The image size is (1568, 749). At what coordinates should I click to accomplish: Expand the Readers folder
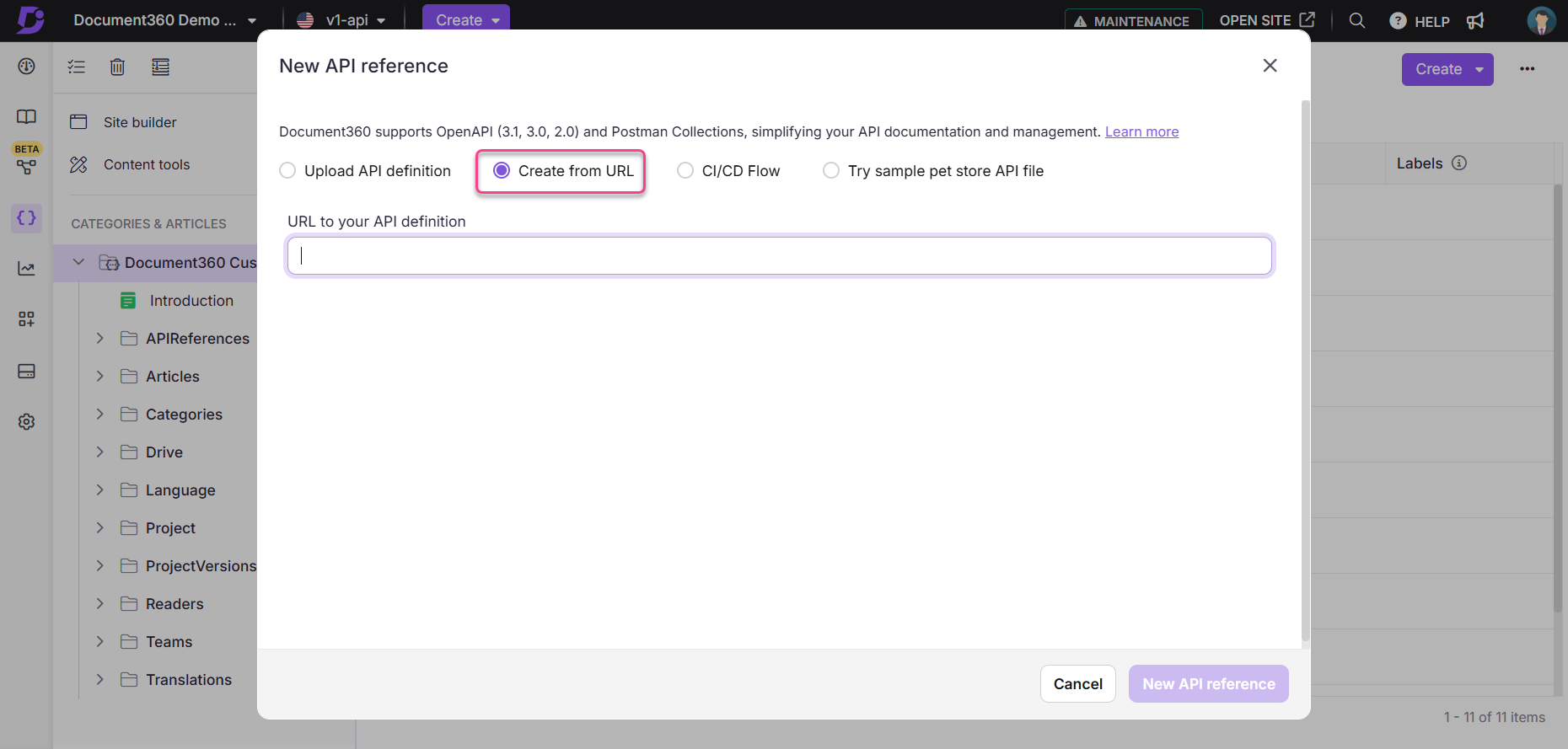(99, 604)
